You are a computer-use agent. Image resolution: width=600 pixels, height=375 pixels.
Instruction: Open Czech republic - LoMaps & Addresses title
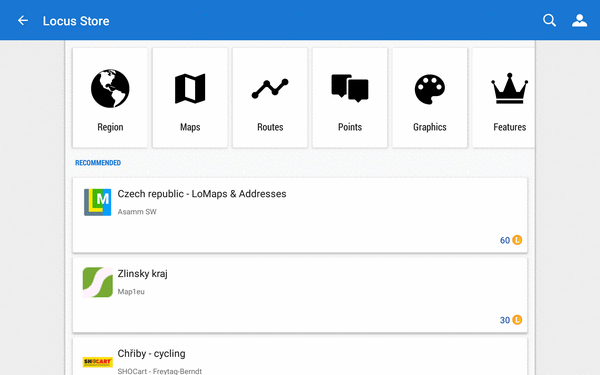pyautogui.click(x=202, y=194)
